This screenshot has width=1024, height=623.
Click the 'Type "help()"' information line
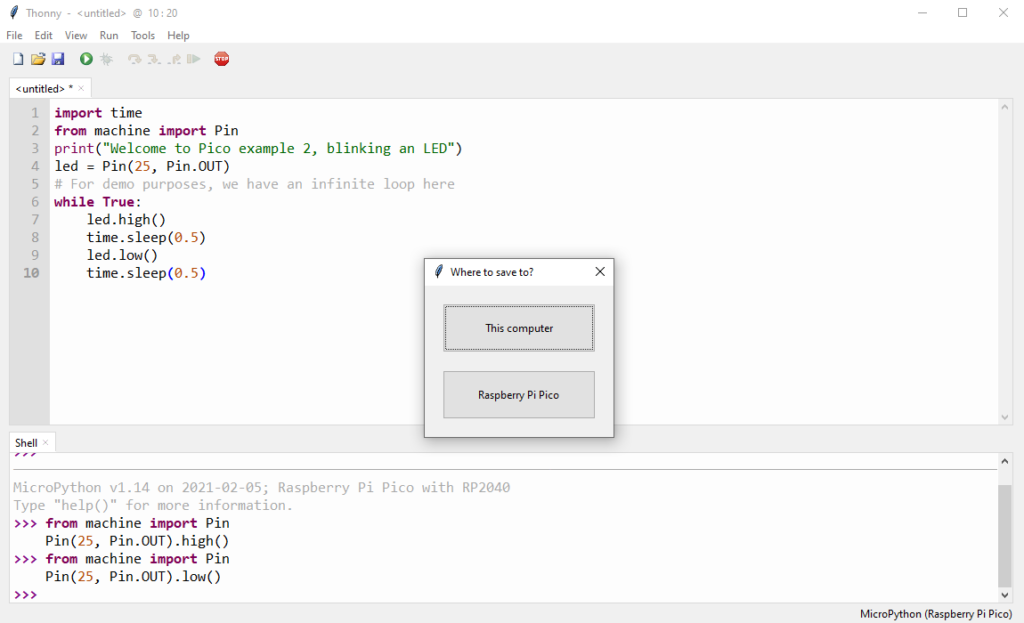153,505
